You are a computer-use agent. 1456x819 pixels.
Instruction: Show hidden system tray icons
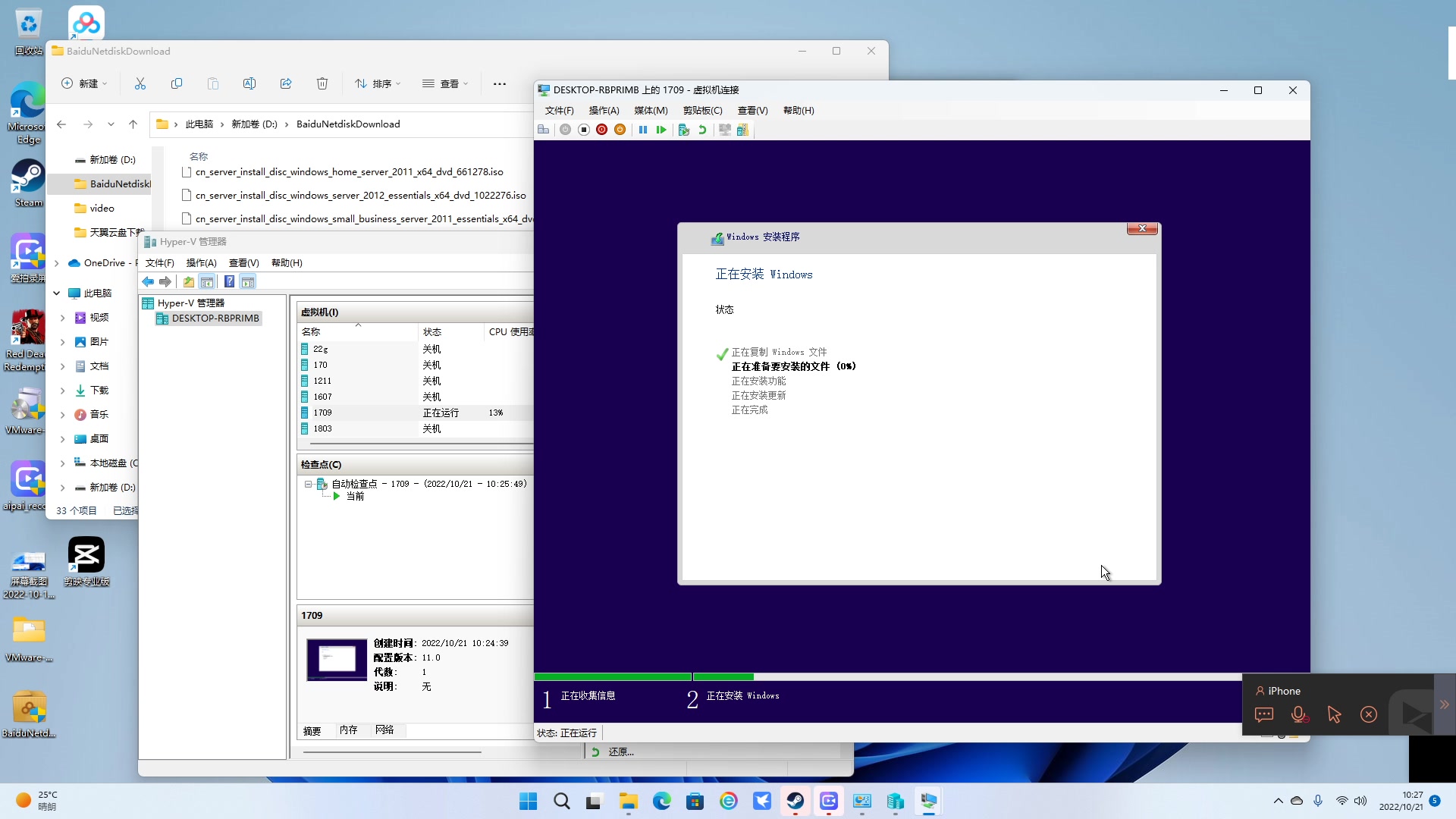(1279, 801)
